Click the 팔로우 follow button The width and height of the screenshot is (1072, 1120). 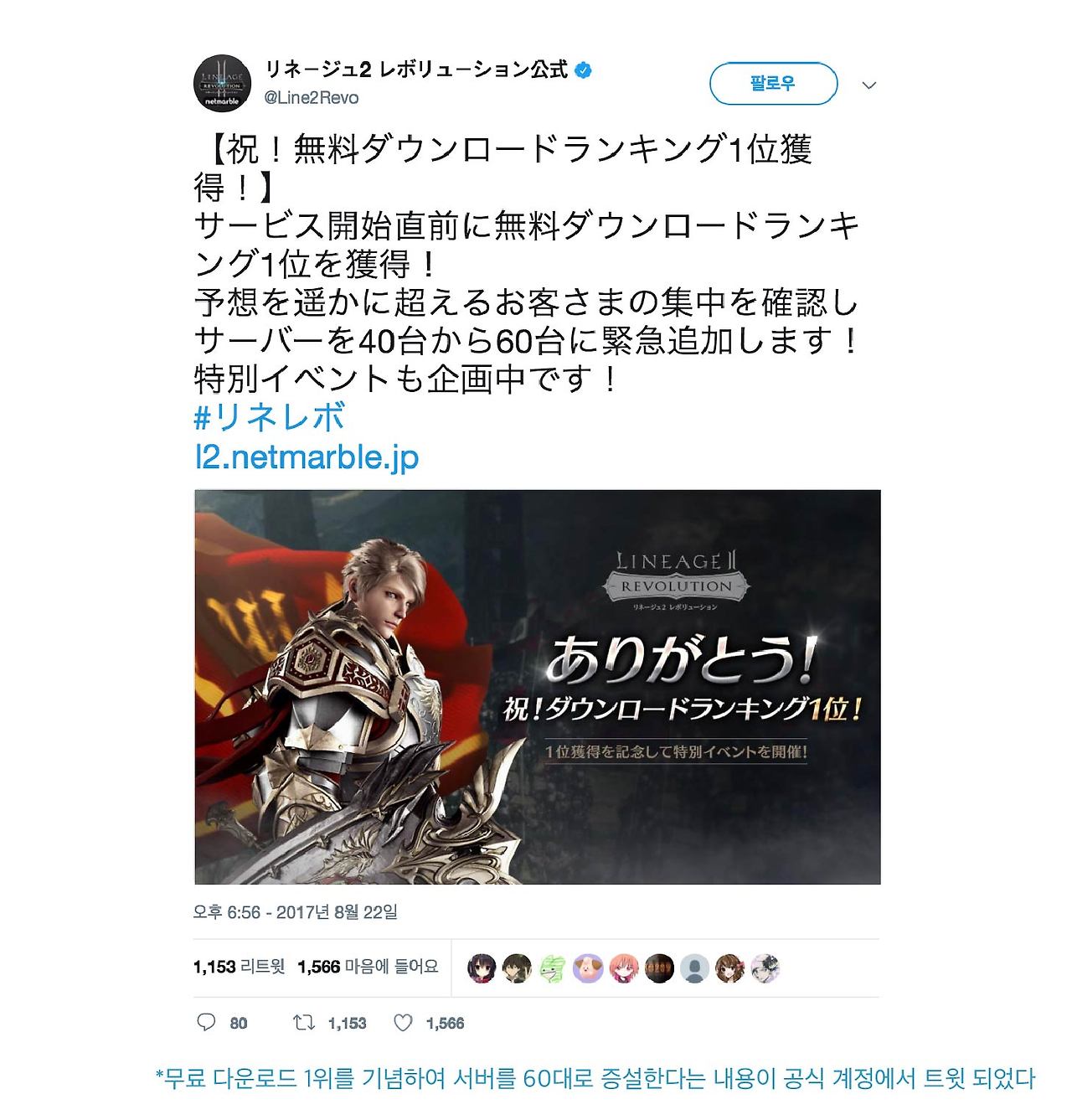[x=773, y=84]
